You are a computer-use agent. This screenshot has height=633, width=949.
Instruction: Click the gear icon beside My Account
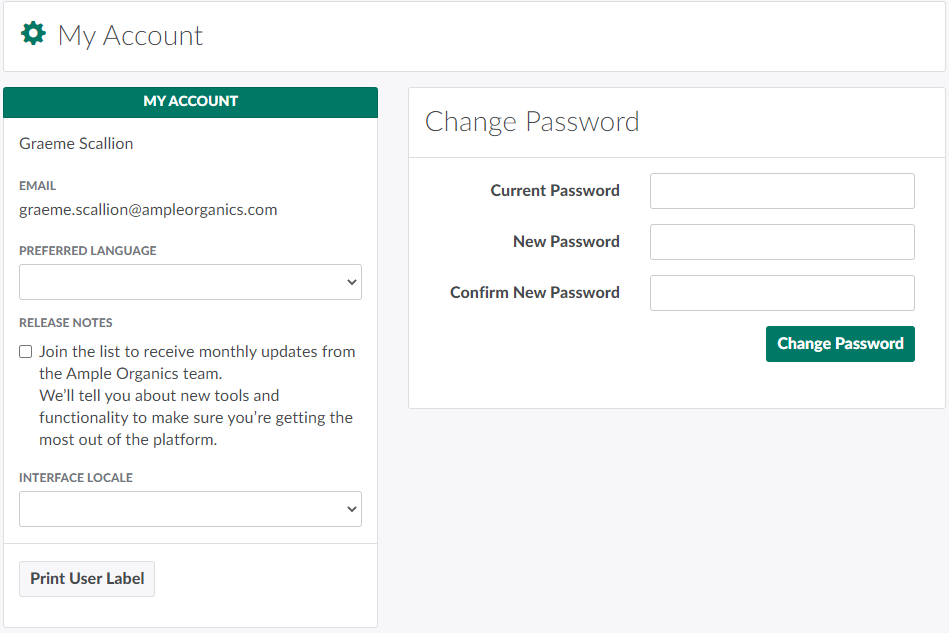tap(33, 35)
